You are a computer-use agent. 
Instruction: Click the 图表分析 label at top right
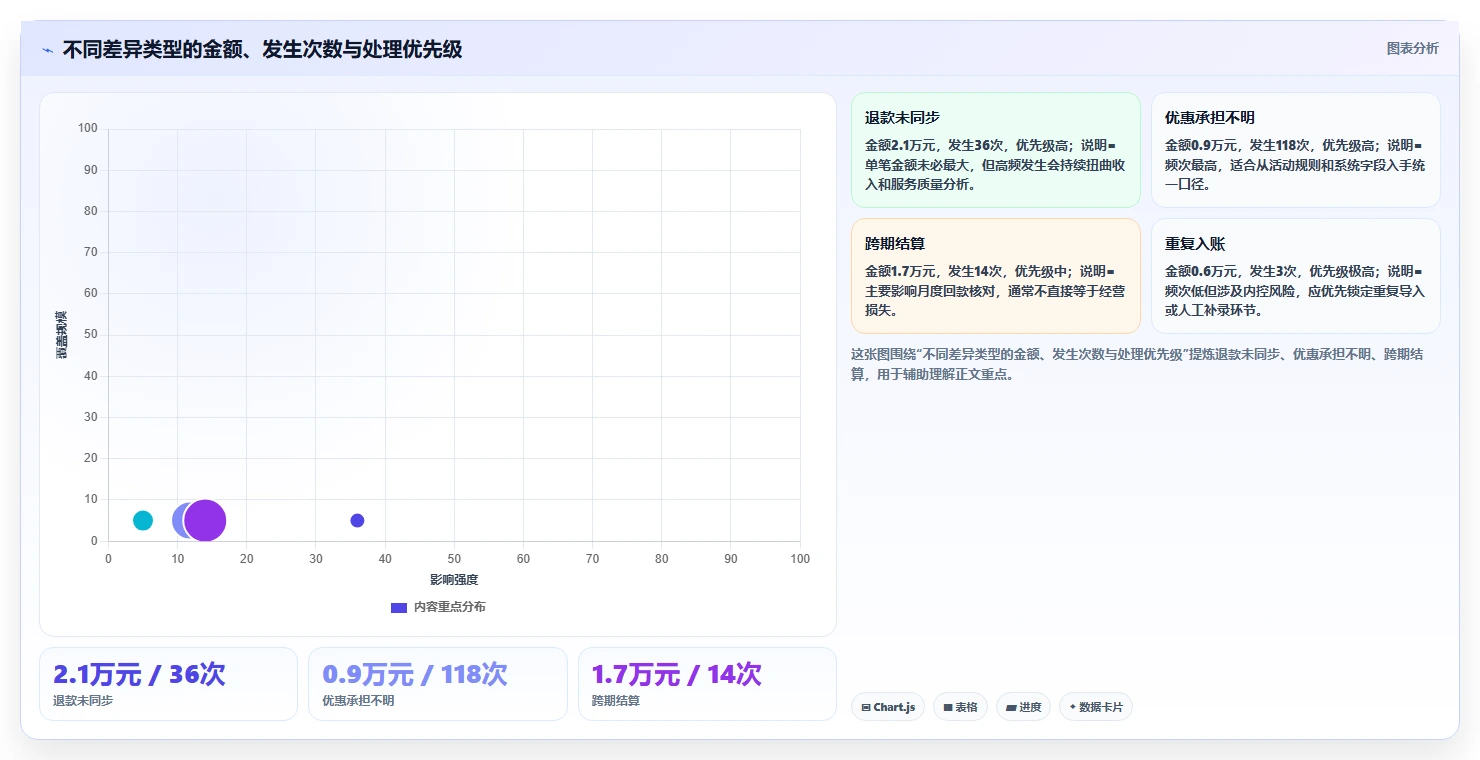(1412, 48)
